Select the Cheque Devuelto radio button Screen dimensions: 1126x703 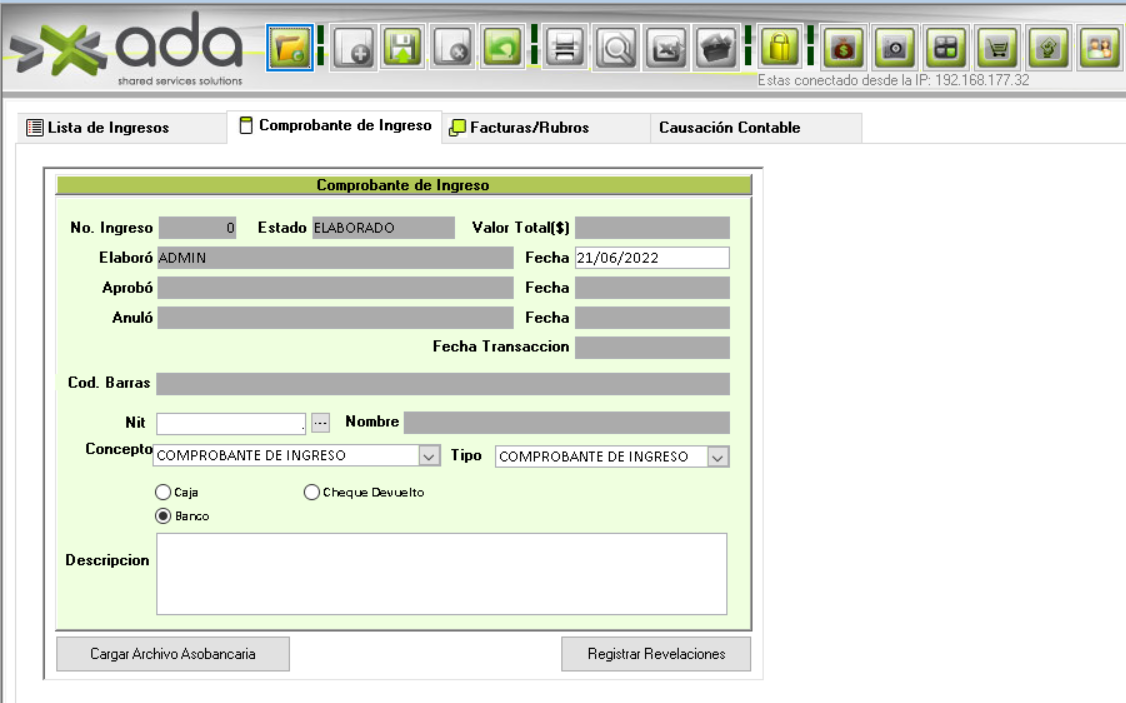tap(311, 492)
